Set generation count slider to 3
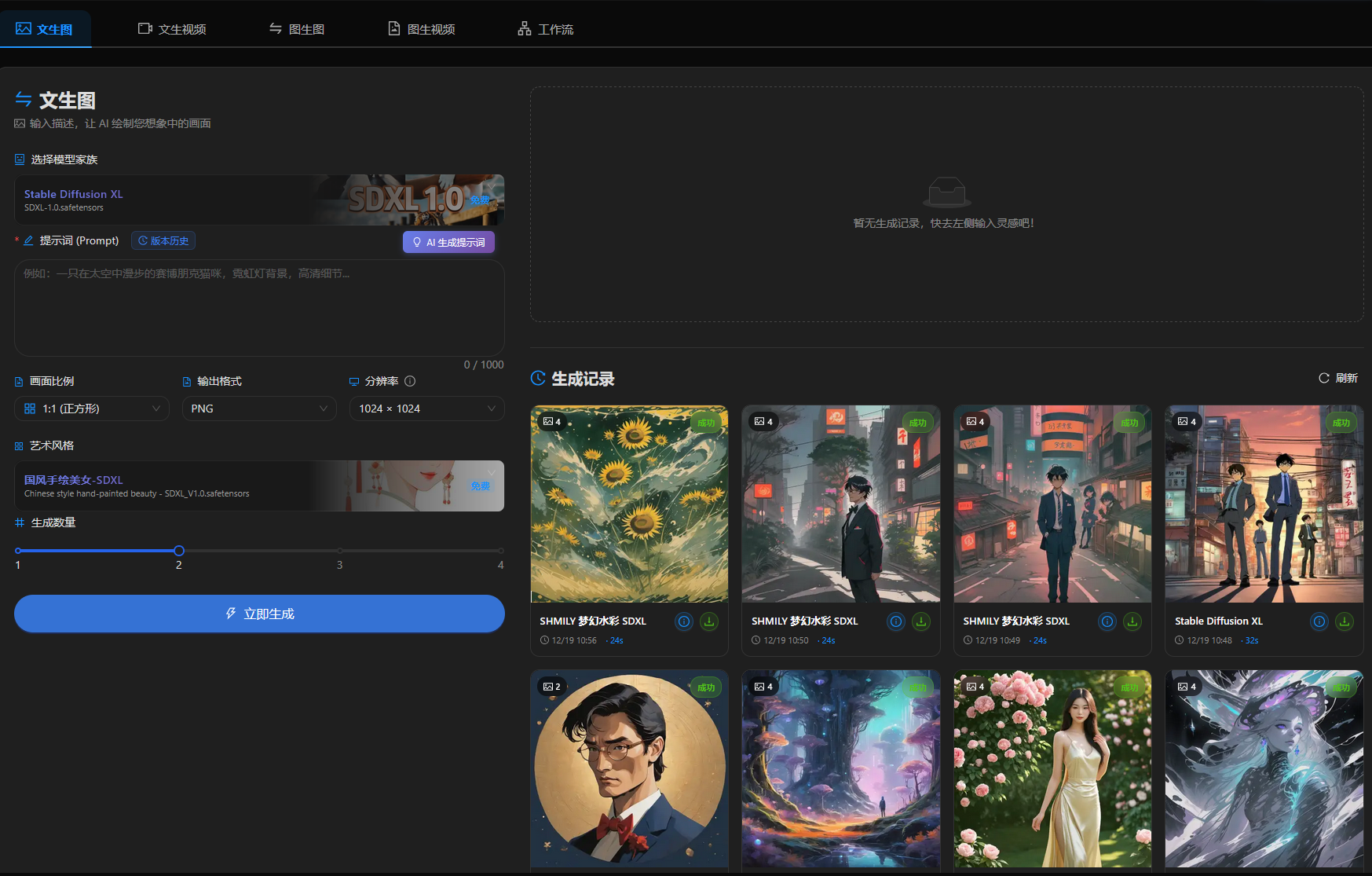This screenshot has height=876, width=1372. 339,551
